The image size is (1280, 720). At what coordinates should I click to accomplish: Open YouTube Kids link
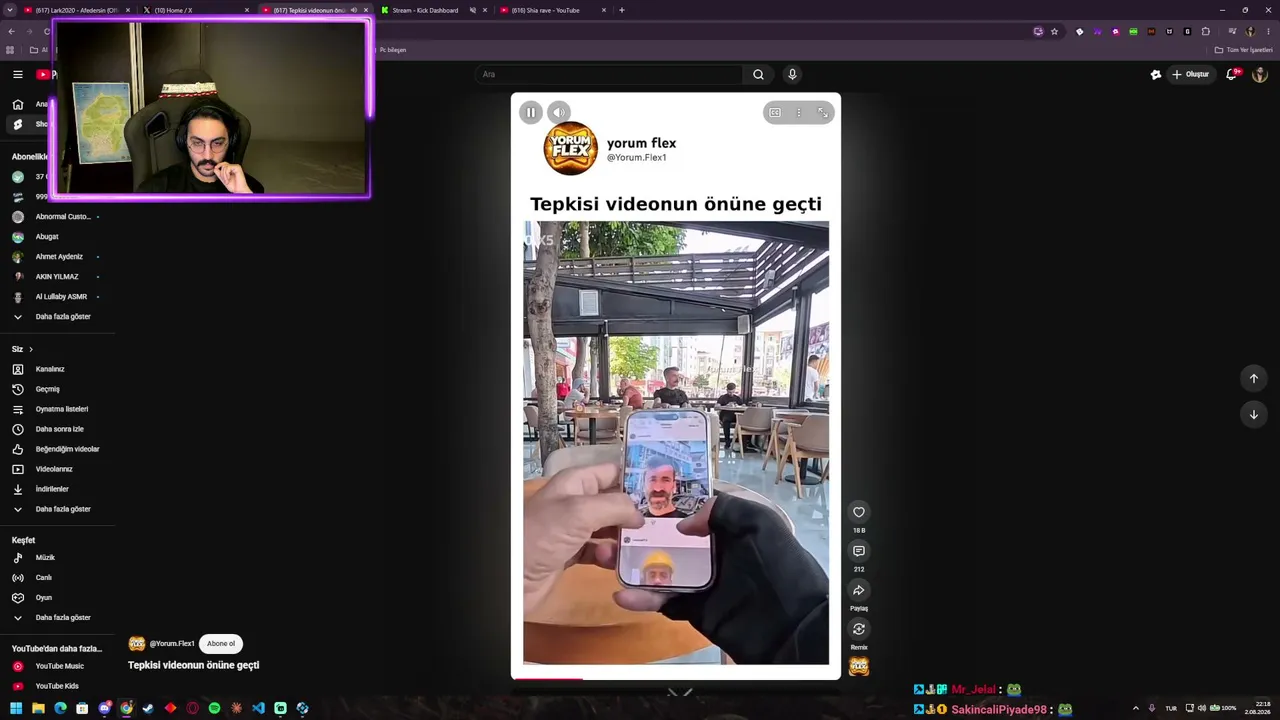click(x=57, y=686)
